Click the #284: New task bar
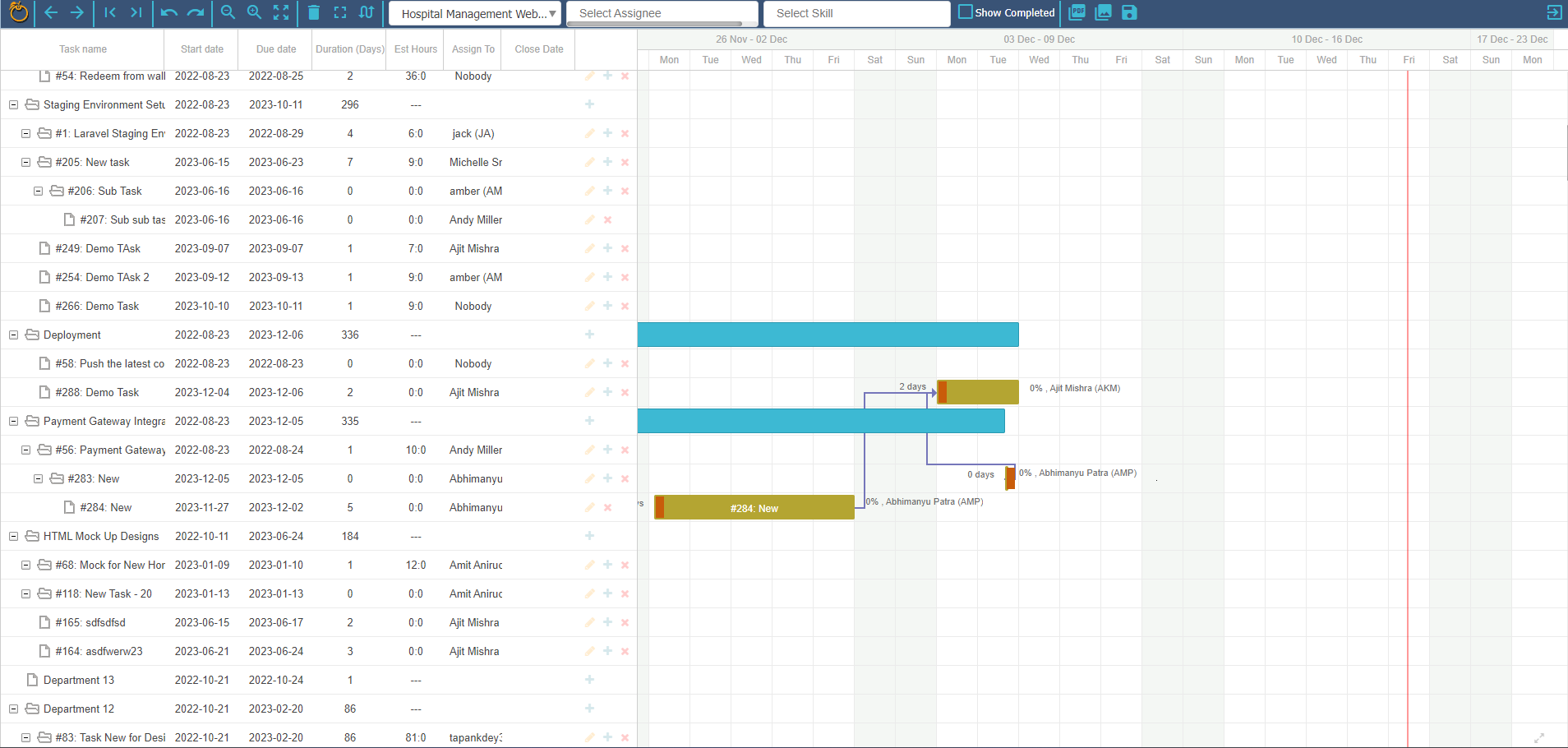 [x=753, y=507]
